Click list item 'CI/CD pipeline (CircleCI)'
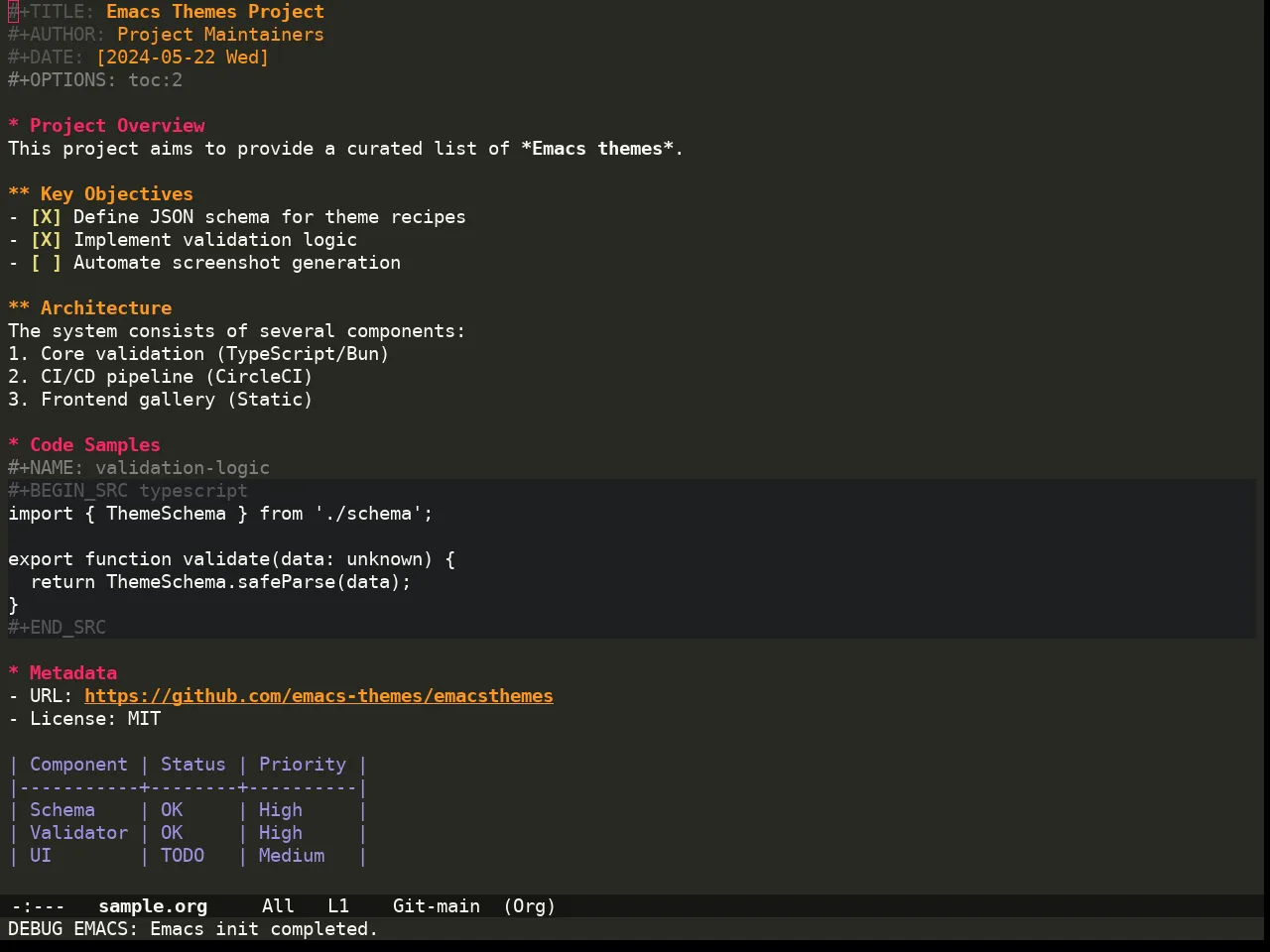Viewport: 1270px width, 952px height. pyautogui.click(x=177, y=377)
